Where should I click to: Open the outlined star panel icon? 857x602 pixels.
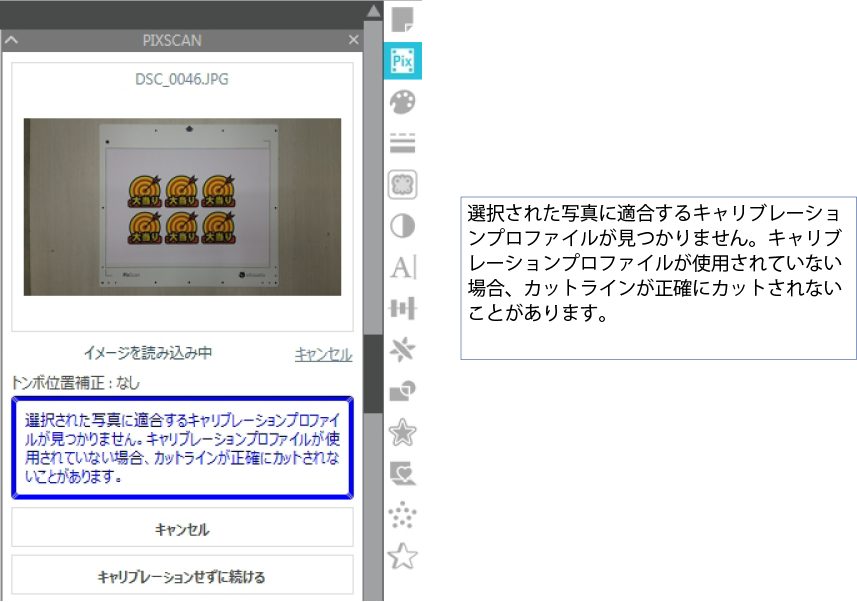tap(403, 556)
